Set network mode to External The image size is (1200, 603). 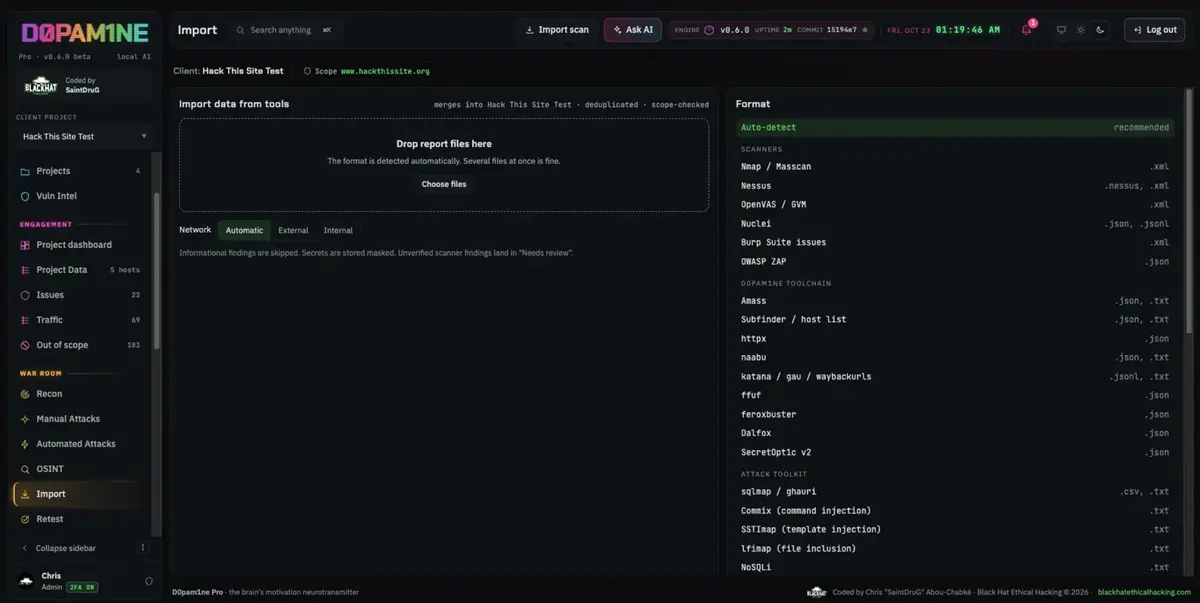coord(293,230)
